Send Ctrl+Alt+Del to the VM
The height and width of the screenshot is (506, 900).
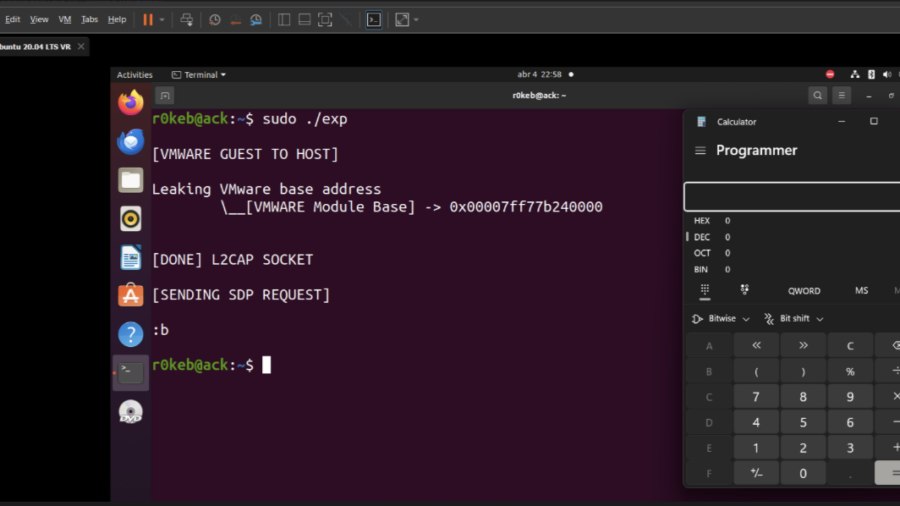(187, 20)
